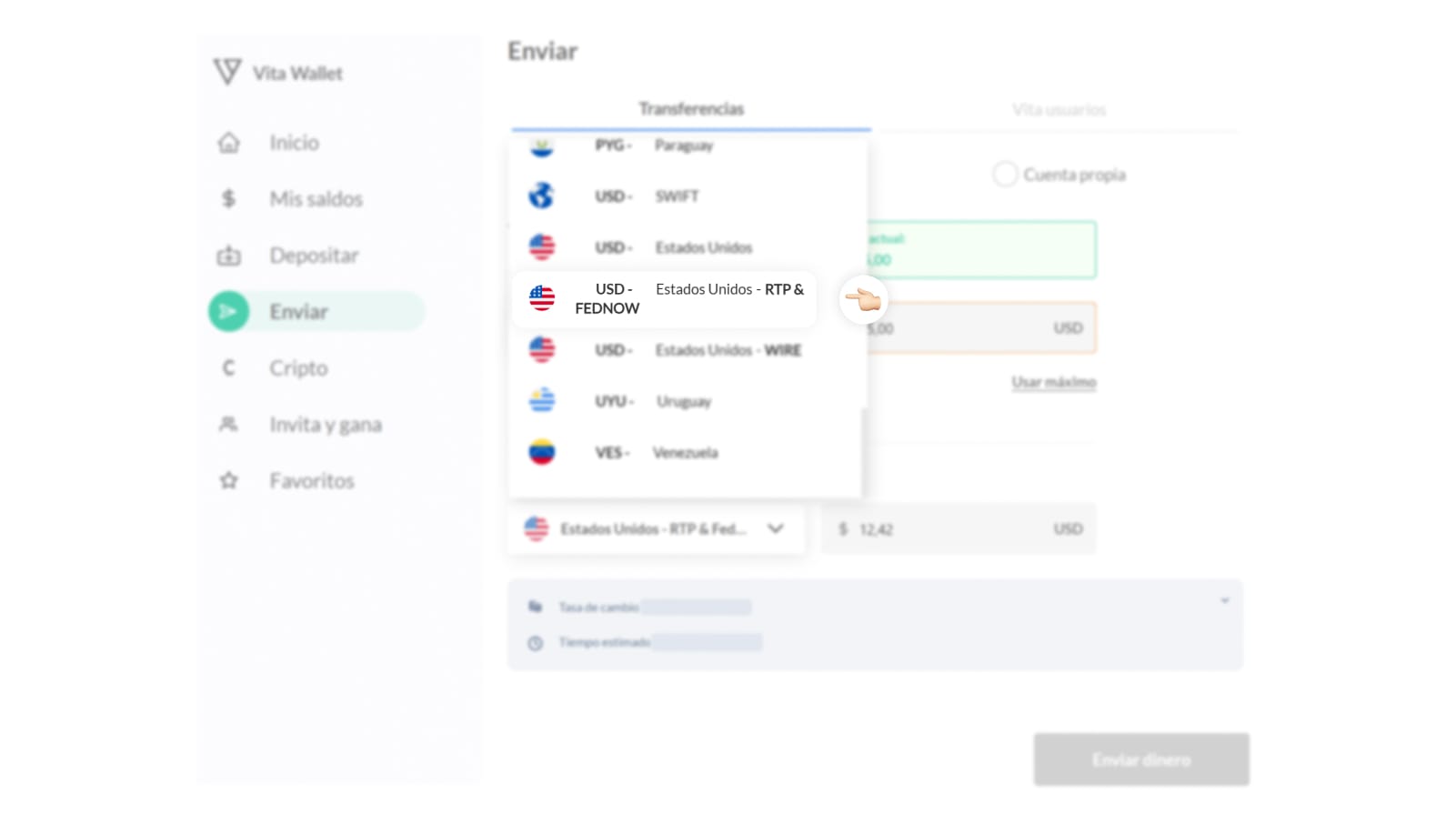Open Mis saldos via dollar icon

[x=228, y=198]
